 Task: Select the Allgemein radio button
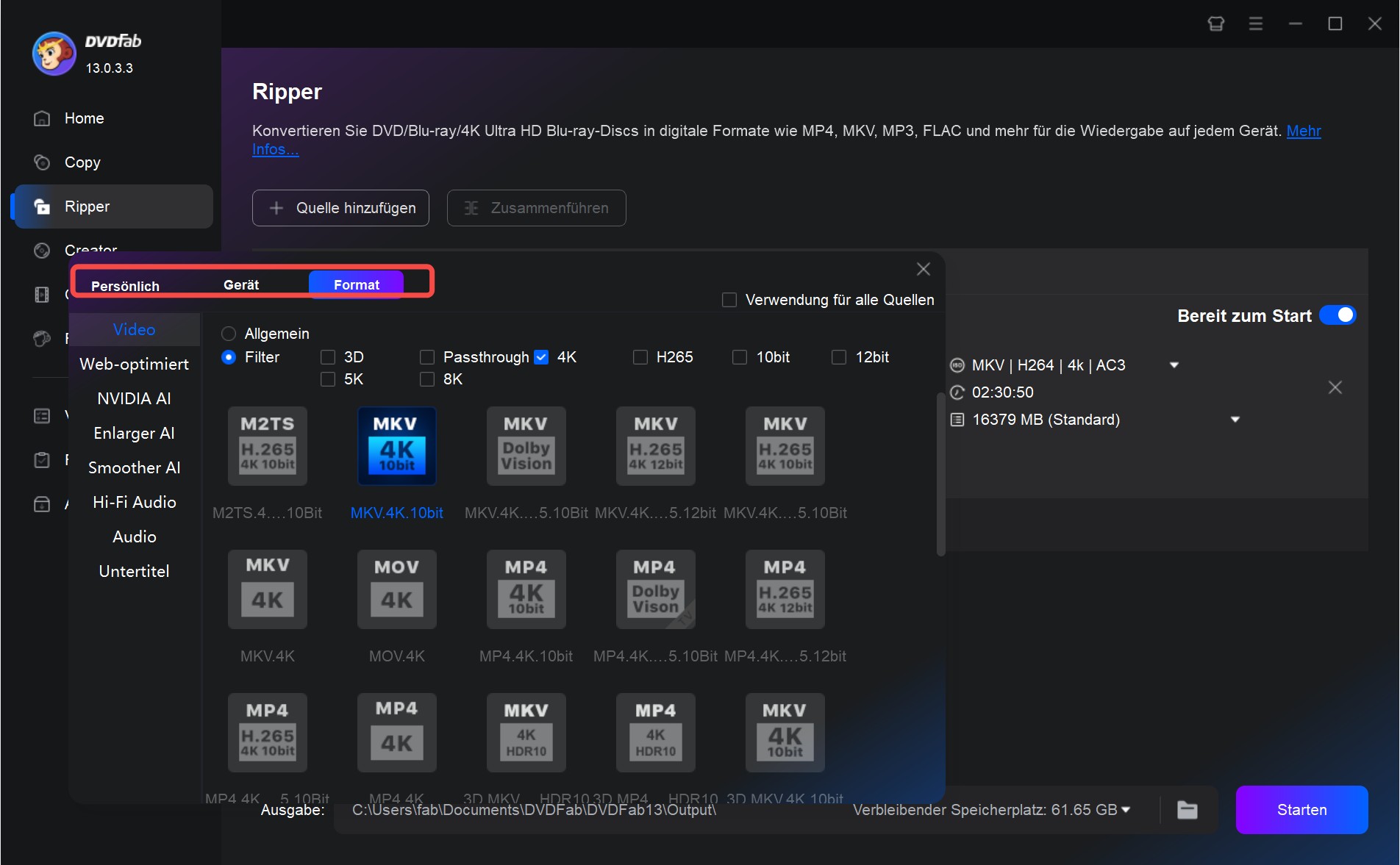(x=229, y=334)
